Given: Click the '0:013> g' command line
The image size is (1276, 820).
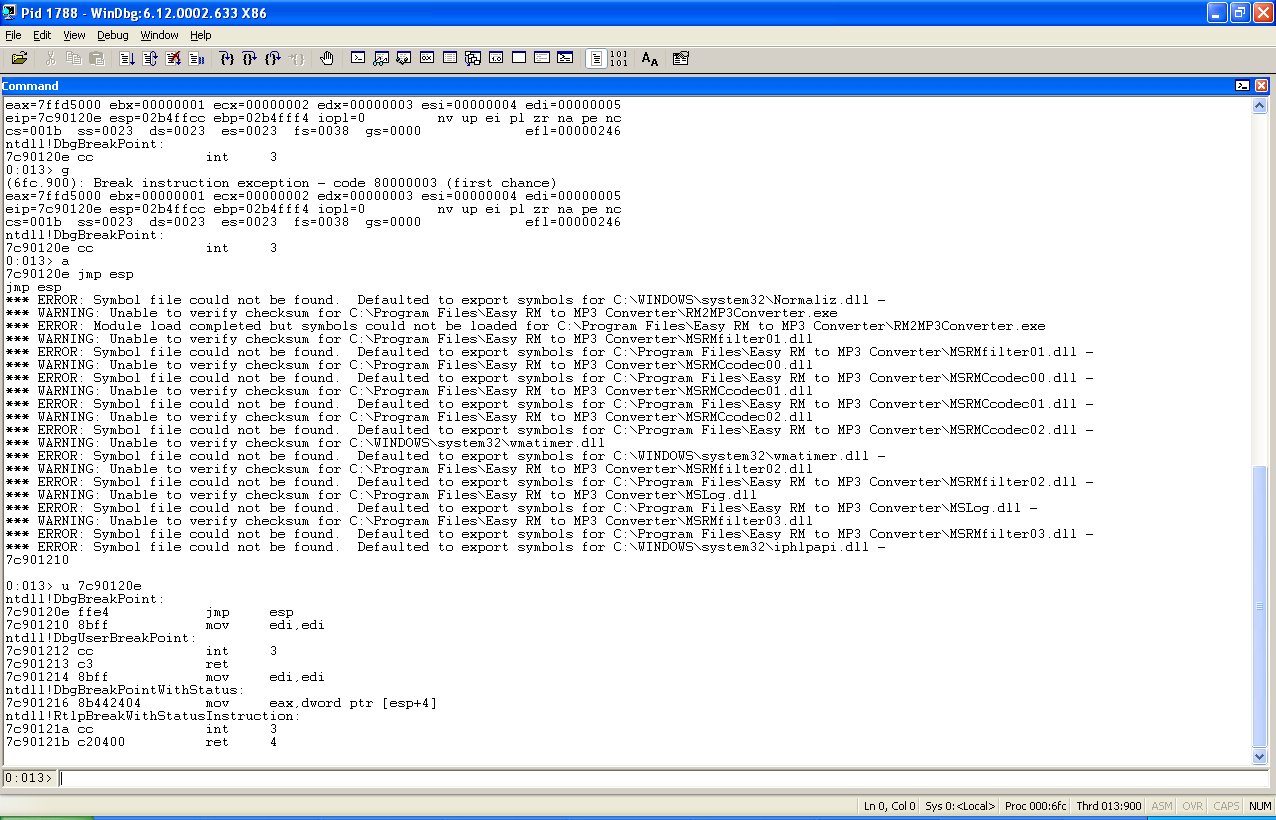Looking at the screenshot, I should (38, 170).
